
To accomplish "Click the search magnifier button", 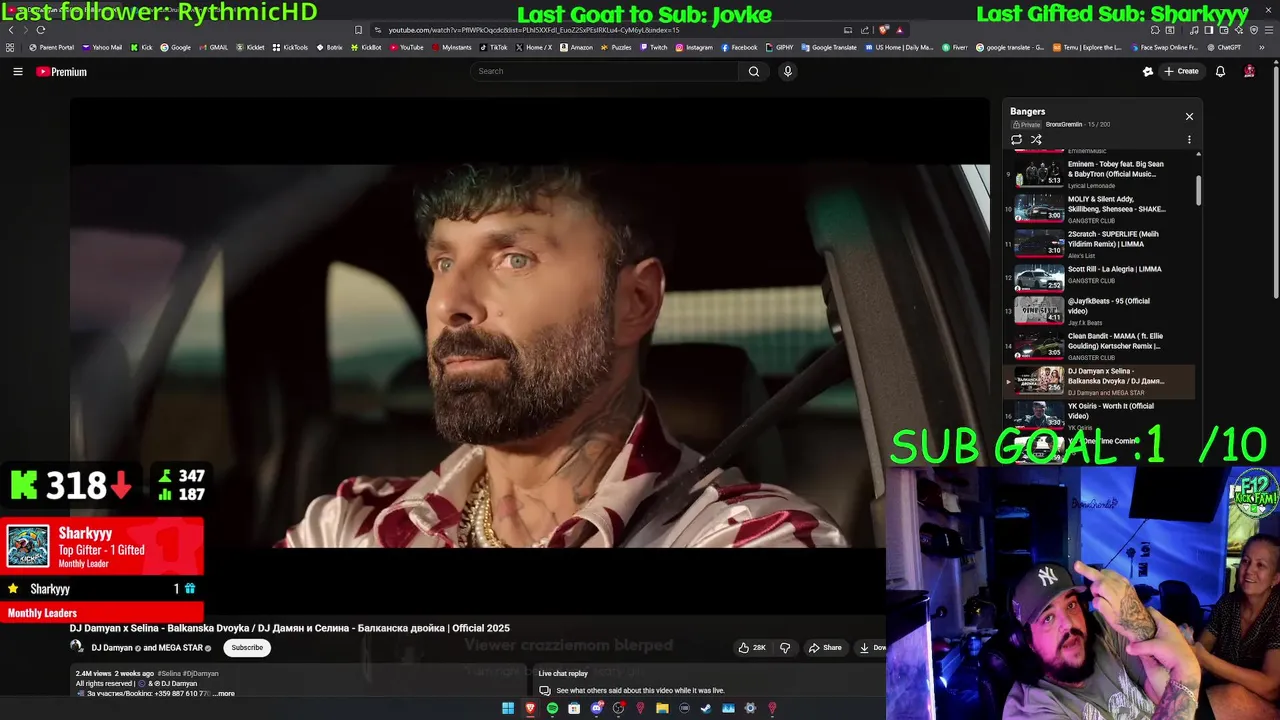I will tap(754, 71).
